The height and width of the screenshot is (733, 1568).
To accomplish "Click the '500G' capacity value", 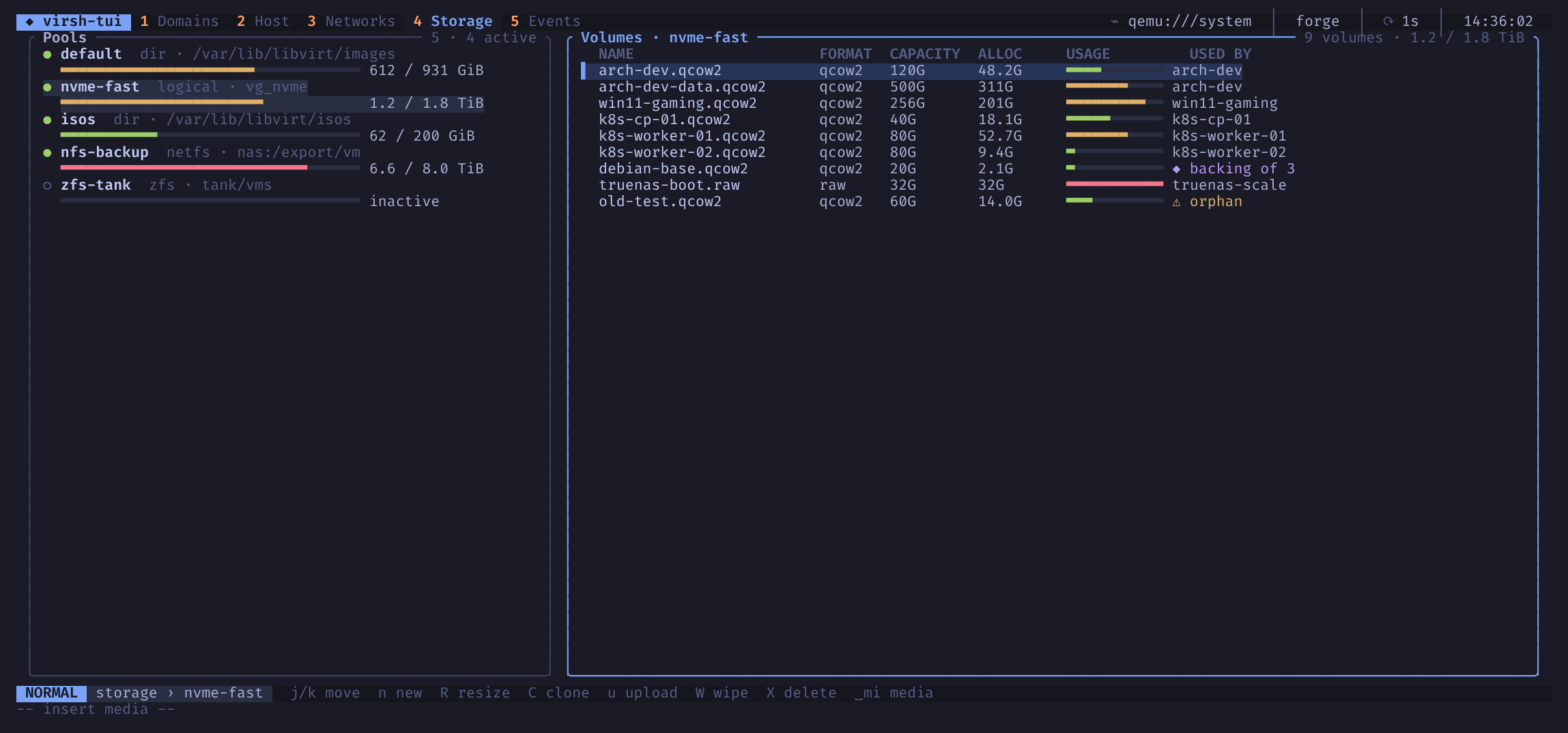I will pyautogui.click(x=907, y=87).
